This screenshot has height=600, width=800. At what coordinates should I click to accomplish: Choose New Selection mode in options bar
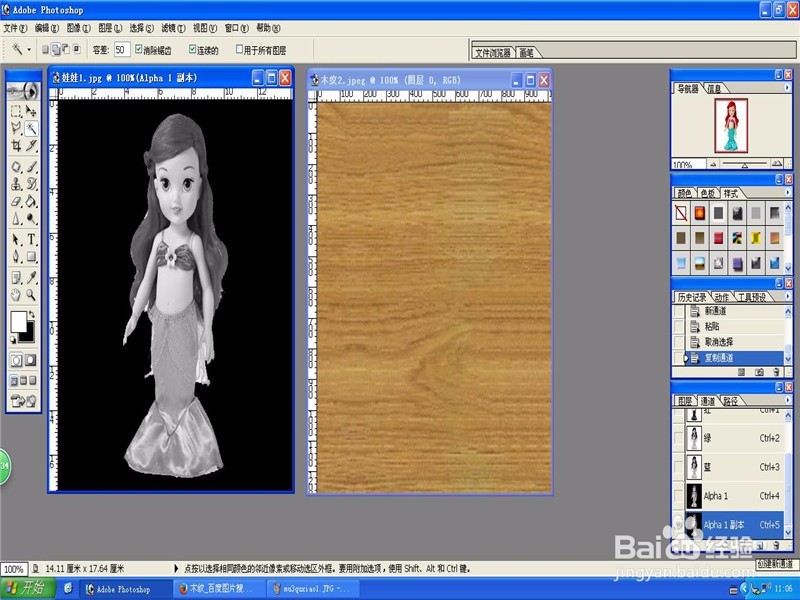point(45,49)
